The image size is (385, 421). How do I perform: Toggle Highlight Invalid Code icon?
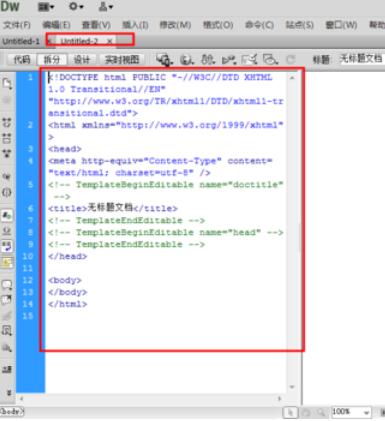pos(7,231)
